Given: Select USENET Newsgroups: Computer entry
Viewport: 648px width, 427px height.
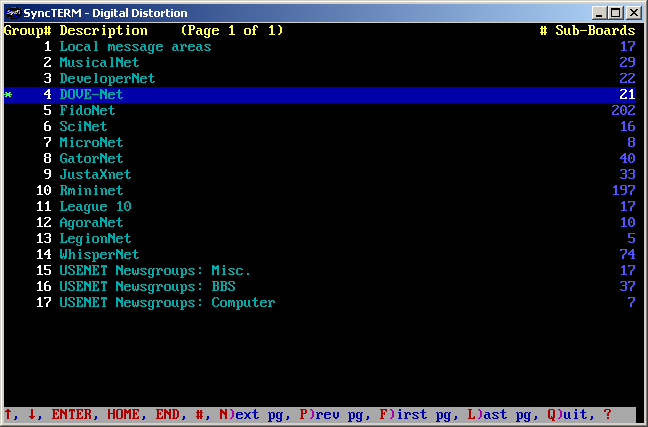Looking at the screenshot, I should [167, 303].
